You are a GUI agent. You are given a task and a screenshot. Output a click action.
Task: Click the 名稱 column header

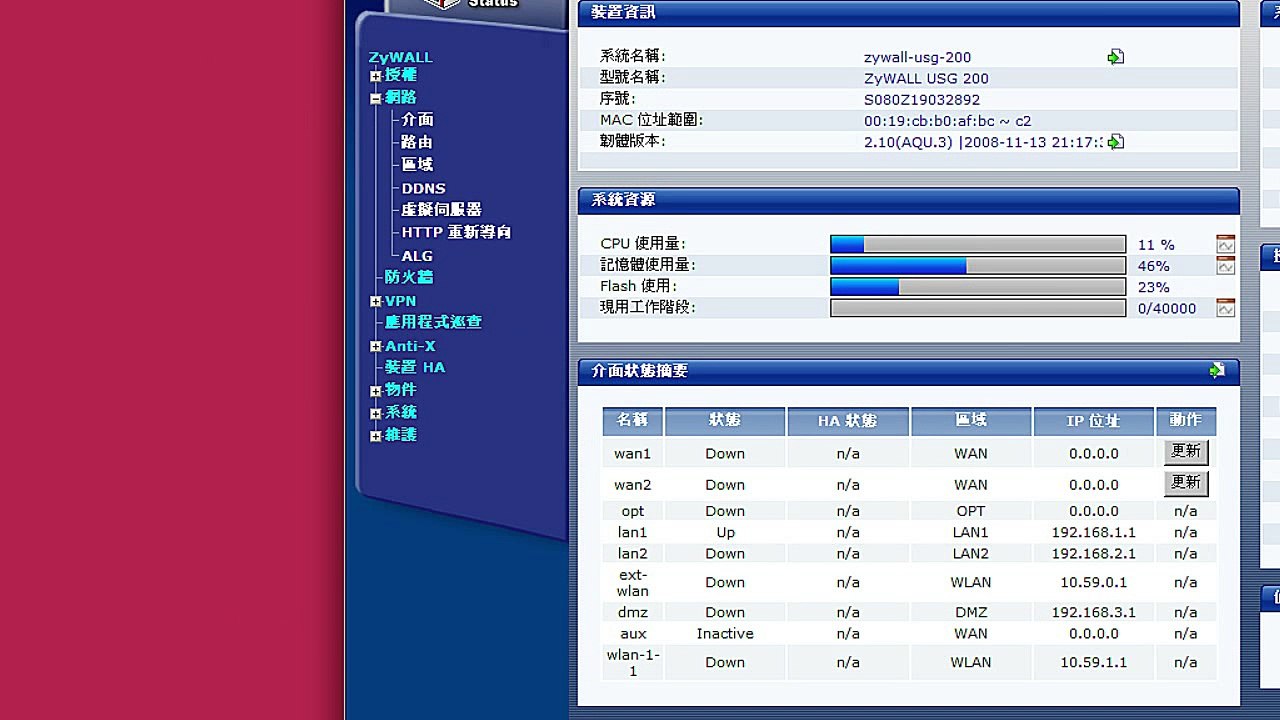tap(633, 421)
